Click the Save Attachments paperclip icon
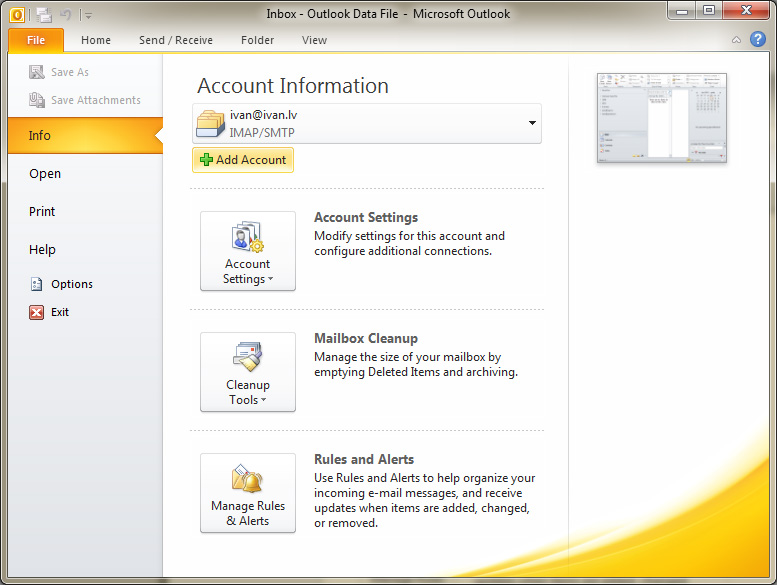This screenshot has width=777, height=585. pos(37,100)
